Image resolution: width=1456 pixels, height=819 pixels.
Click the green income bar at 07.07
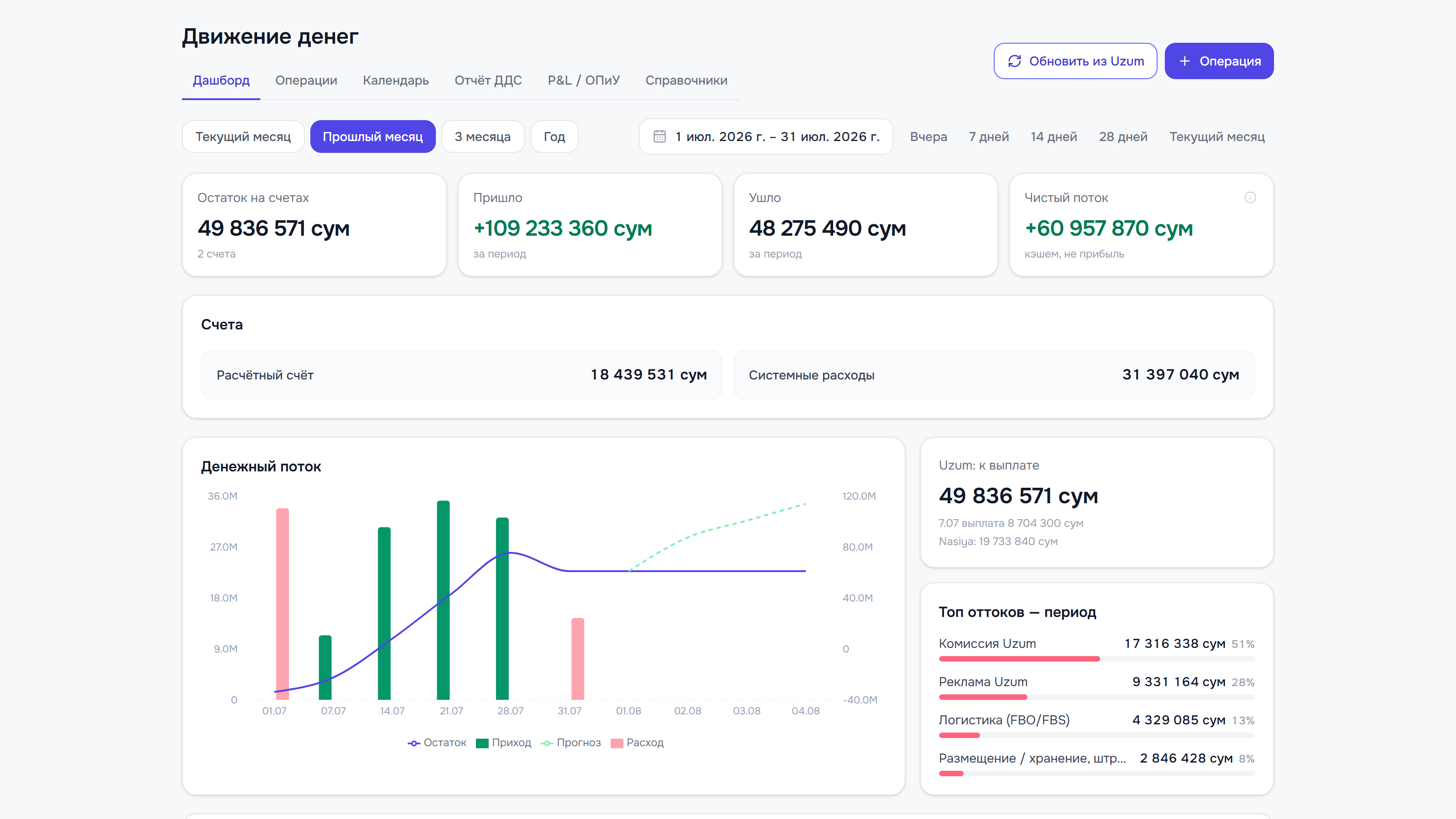point(325,667)
